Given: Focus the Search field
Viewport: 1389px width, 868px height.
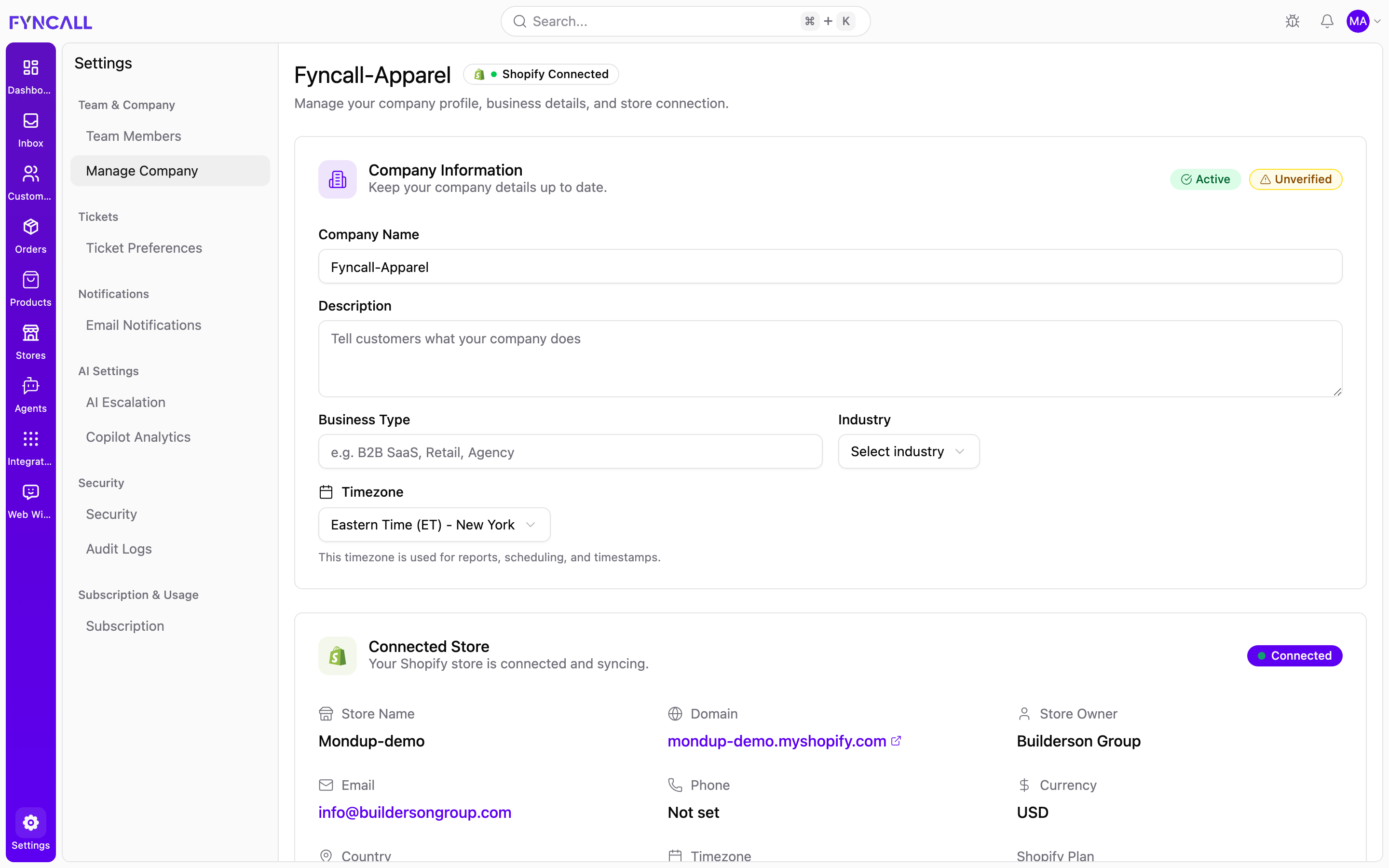Looking at the screenshot, I should click(685, 21).
